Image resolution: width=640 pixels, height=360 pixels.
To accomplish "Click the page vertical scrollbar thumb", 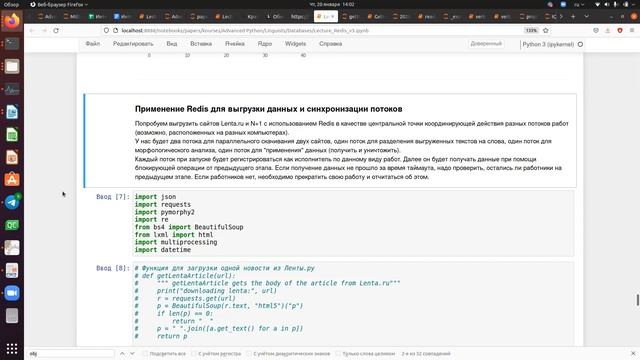I will pyautogui.click(x=638, y=300).
